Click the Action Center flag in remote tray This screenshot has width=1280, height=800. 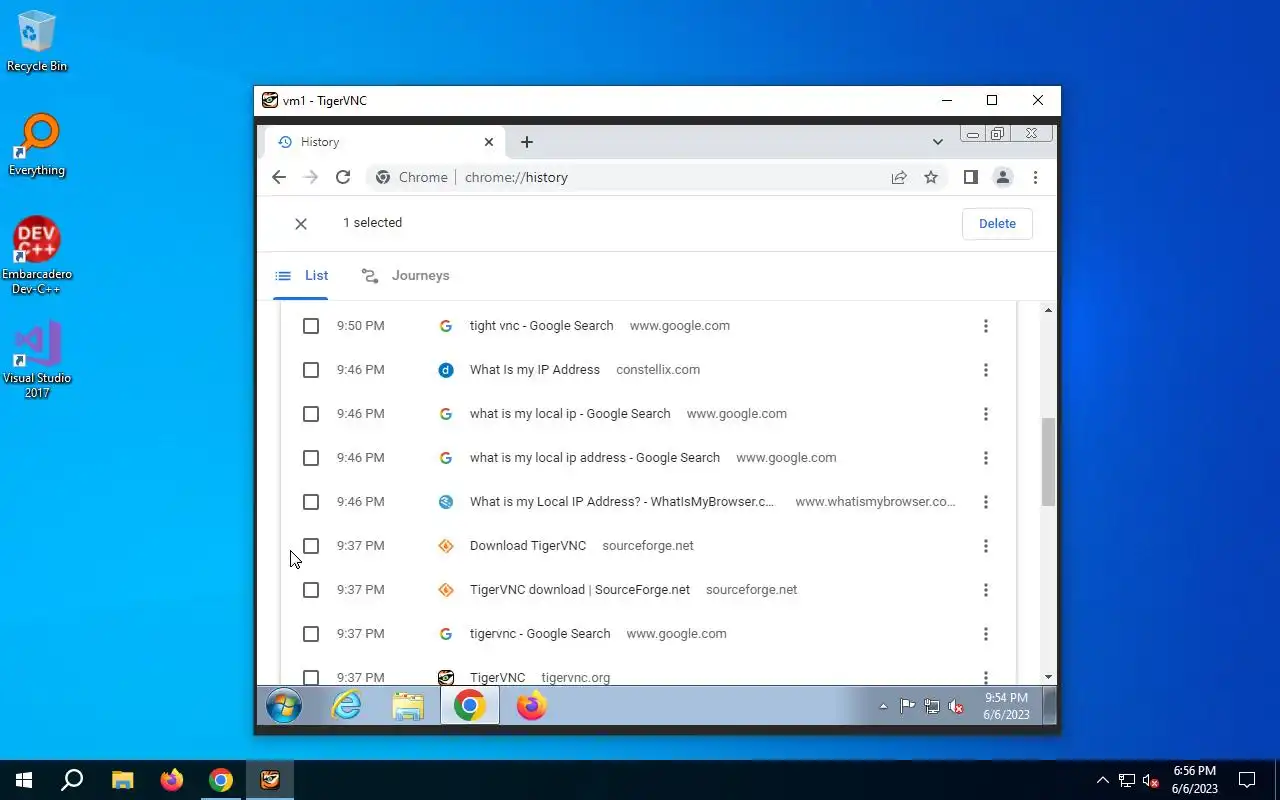907,707
